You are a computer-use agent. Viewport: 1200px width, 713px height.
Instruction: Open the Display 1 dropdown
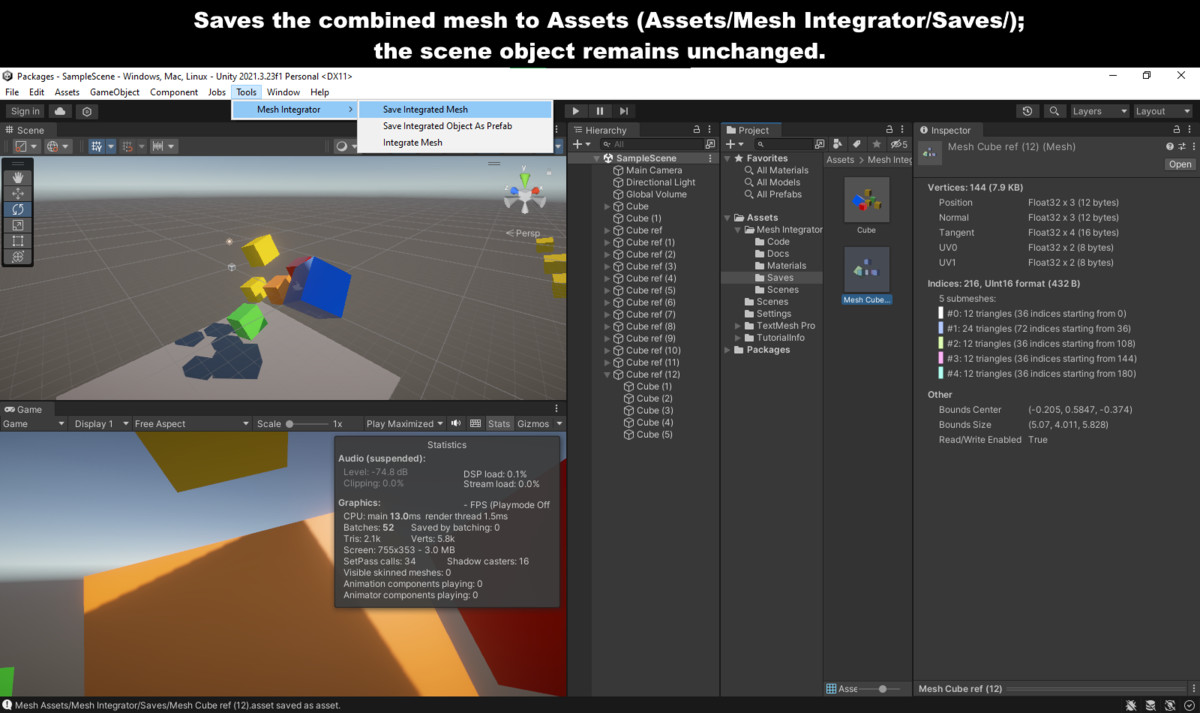click(x=98, y=424)
